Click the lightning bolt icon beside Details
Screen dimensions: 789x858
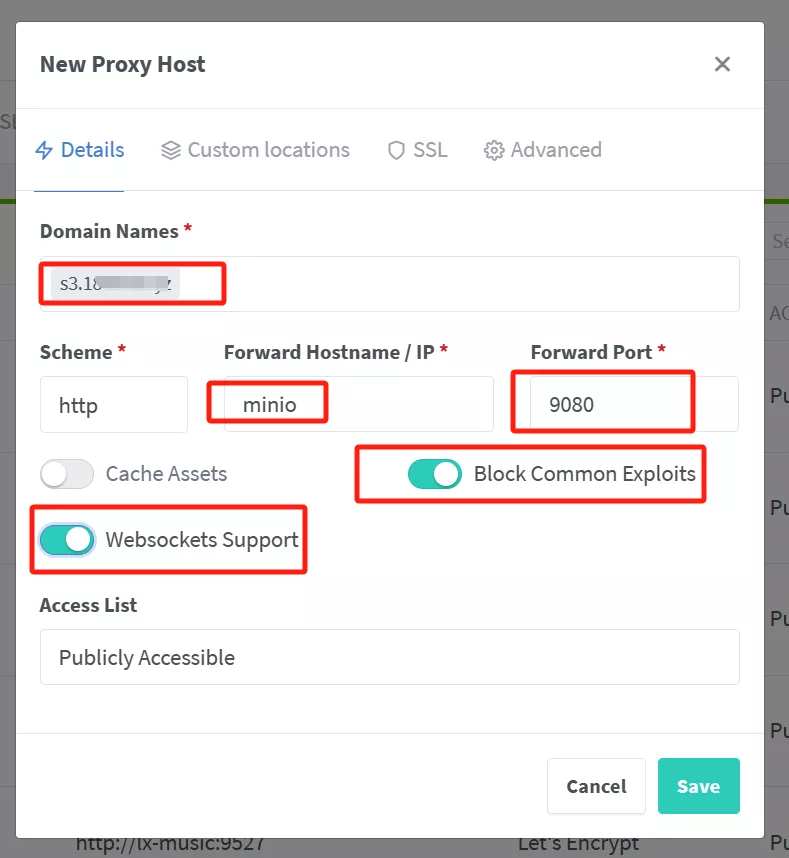tap(44, 150)
